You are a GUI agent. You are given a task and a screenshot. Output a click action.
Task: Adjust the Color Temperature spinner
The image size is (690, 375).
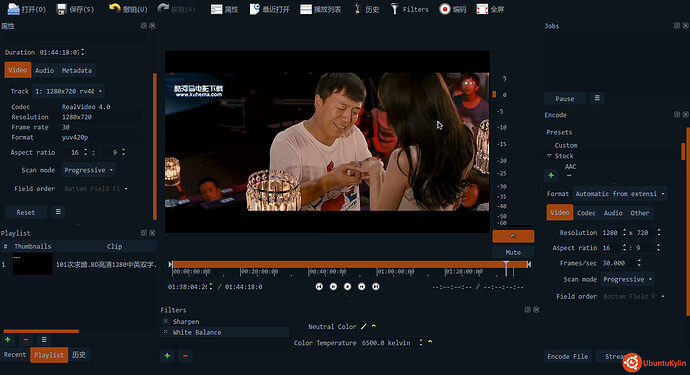[x=421, y=342]
